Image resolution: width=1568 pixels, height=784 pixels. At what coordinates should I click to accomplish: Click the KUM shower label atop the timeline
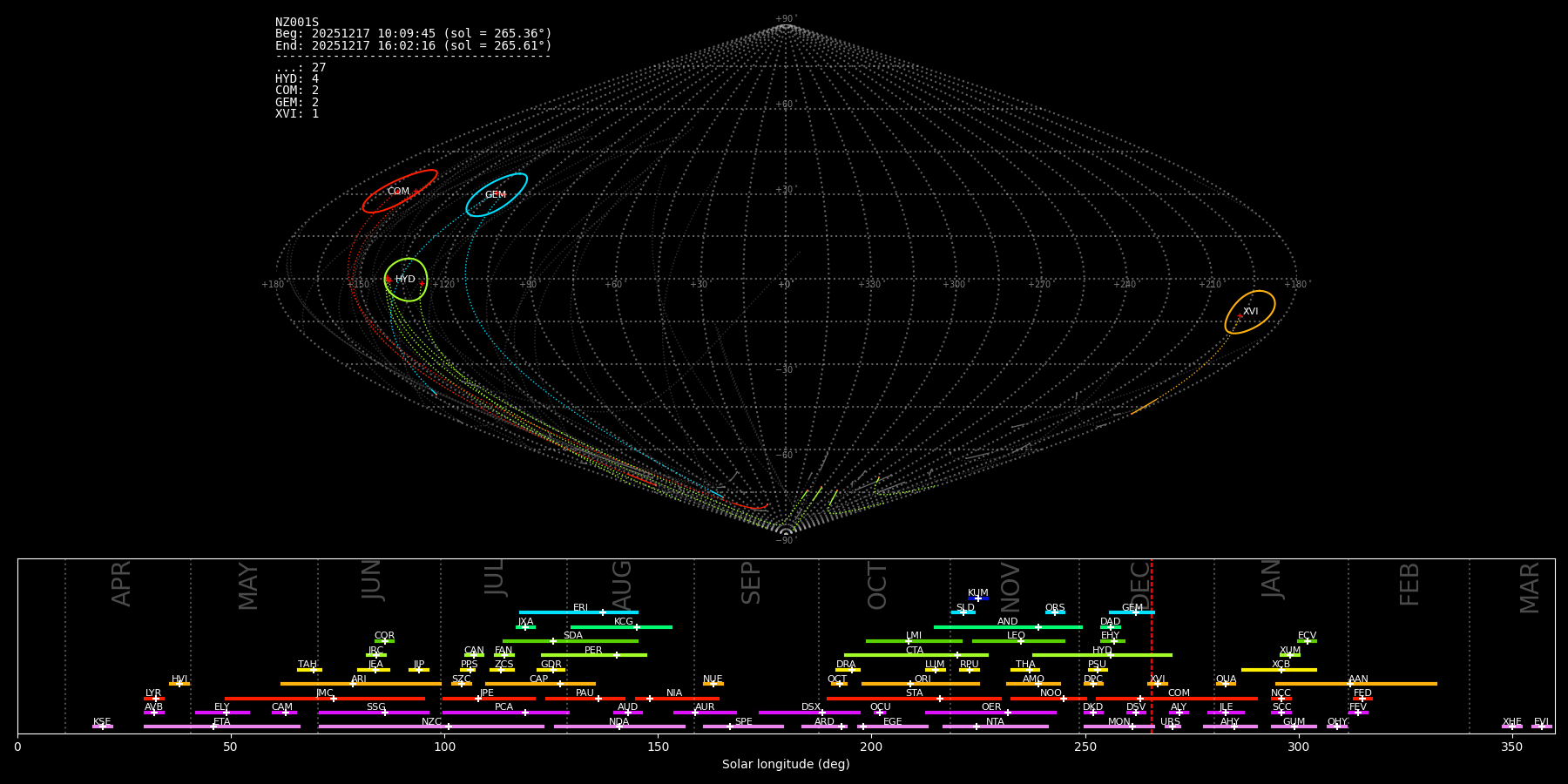pyautogui.click(x=978, y=593)
